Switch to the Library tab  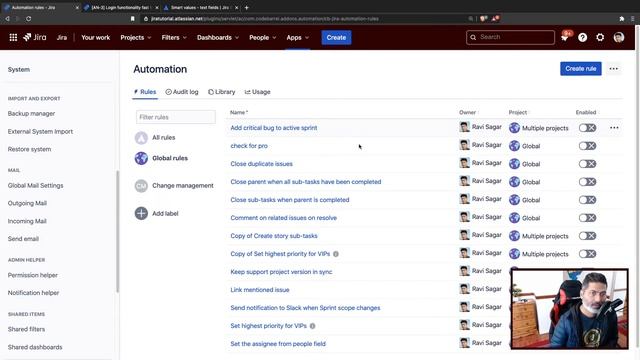coord(222,92)
